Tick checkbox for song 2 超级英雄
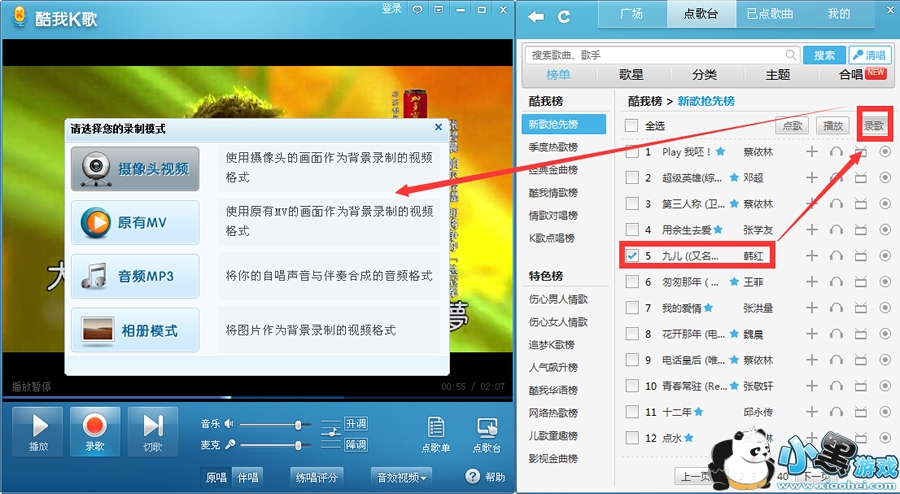This screenshot has height=494, width=900. pos(632,178)
